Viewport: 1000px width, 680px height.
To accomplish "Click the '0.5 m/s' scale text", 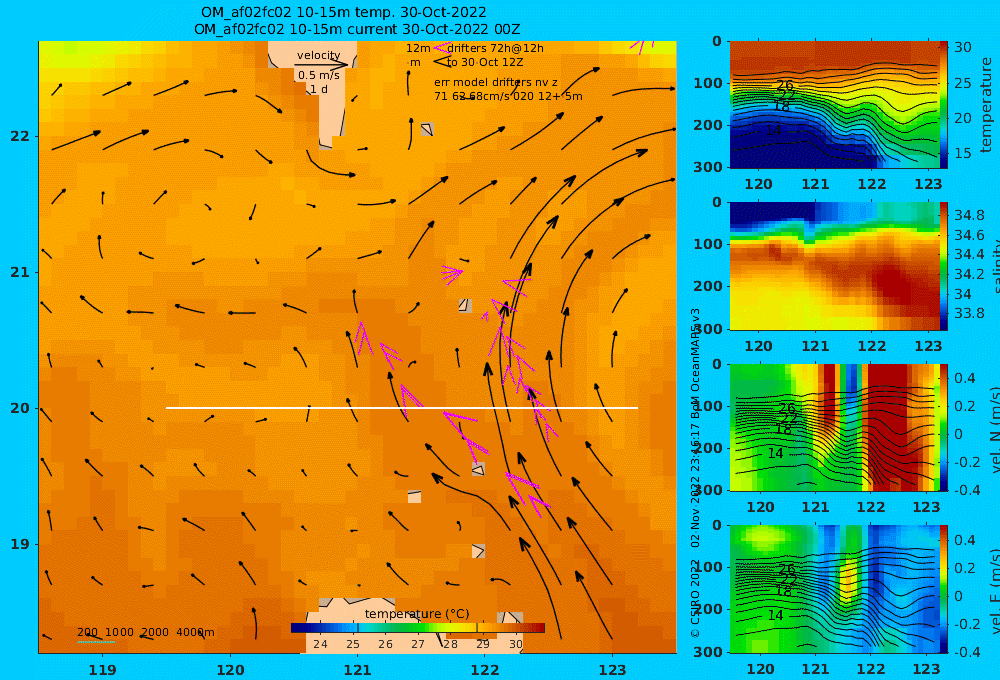I will pos(319,75).
